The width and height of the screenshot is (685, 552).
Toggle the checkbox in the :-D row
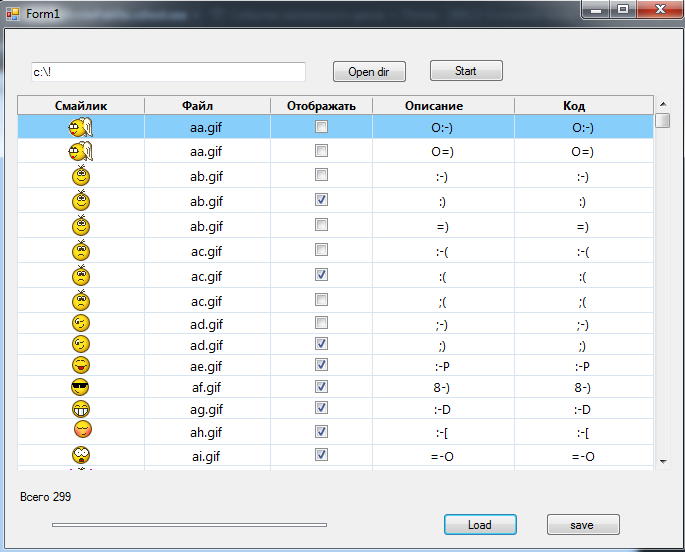[321, 408]
